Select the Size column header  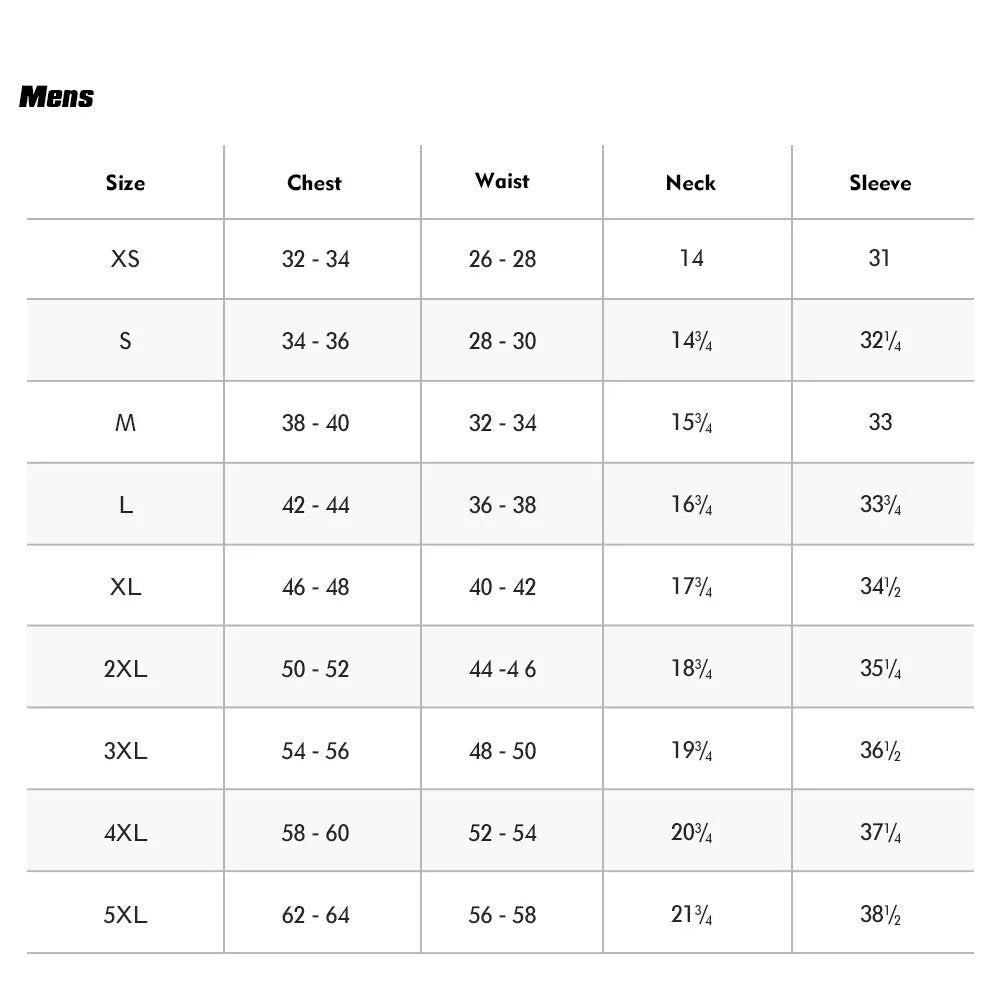[125, 183]
